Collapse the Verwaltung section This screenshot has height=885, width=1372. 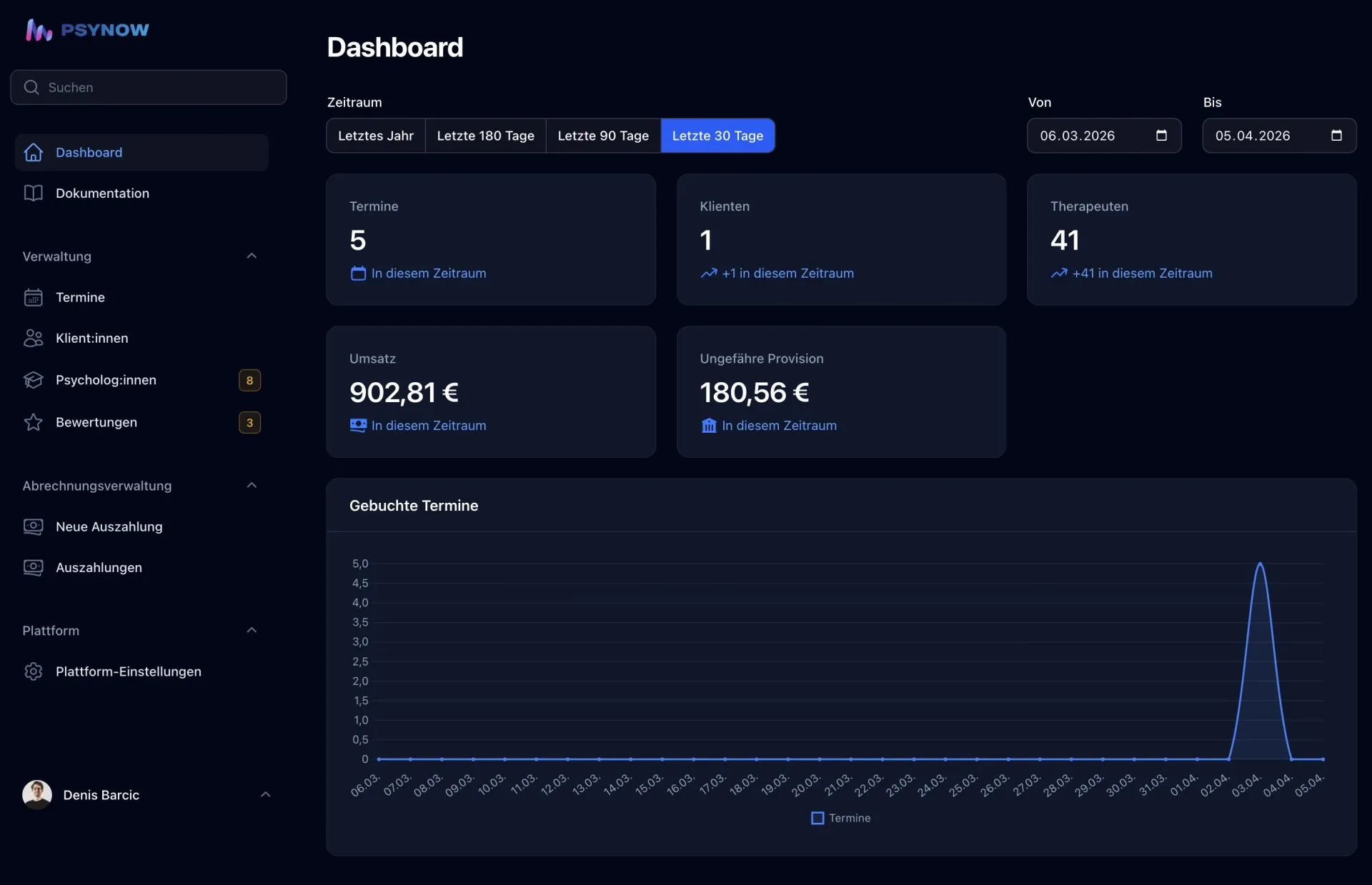252,256
